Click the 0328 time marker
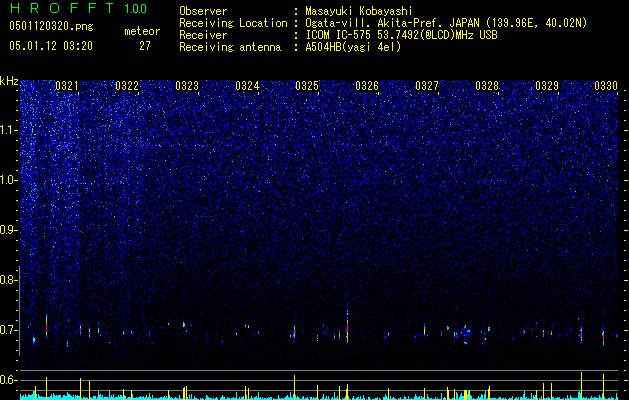The height and width of the screenshot is (400, 629). (x=487, y=86)
